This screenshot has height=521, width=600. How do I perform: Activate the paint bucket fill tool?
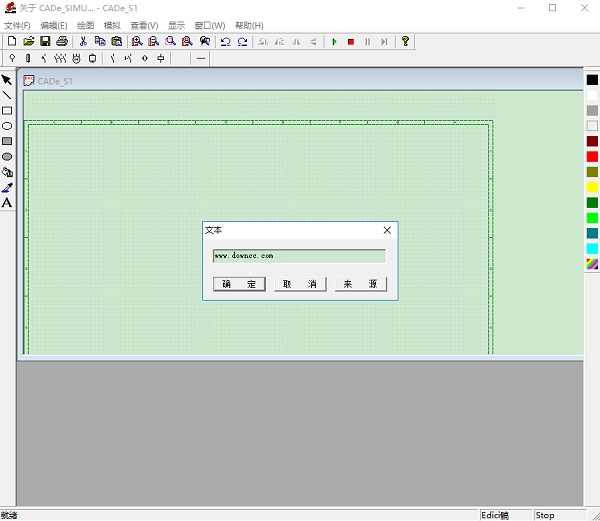(x=7, y=172)
